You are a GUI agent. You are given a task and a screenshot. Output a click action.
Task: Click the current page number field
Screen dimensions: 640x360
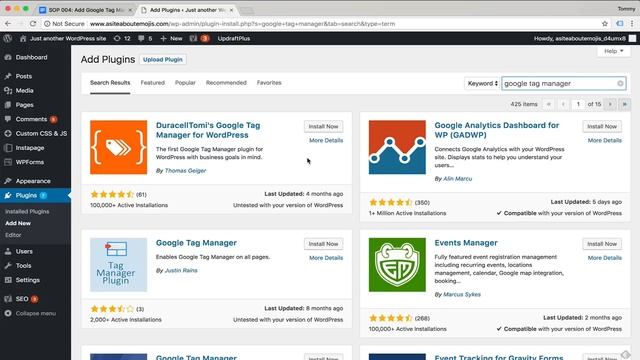(x=578, y=104)
